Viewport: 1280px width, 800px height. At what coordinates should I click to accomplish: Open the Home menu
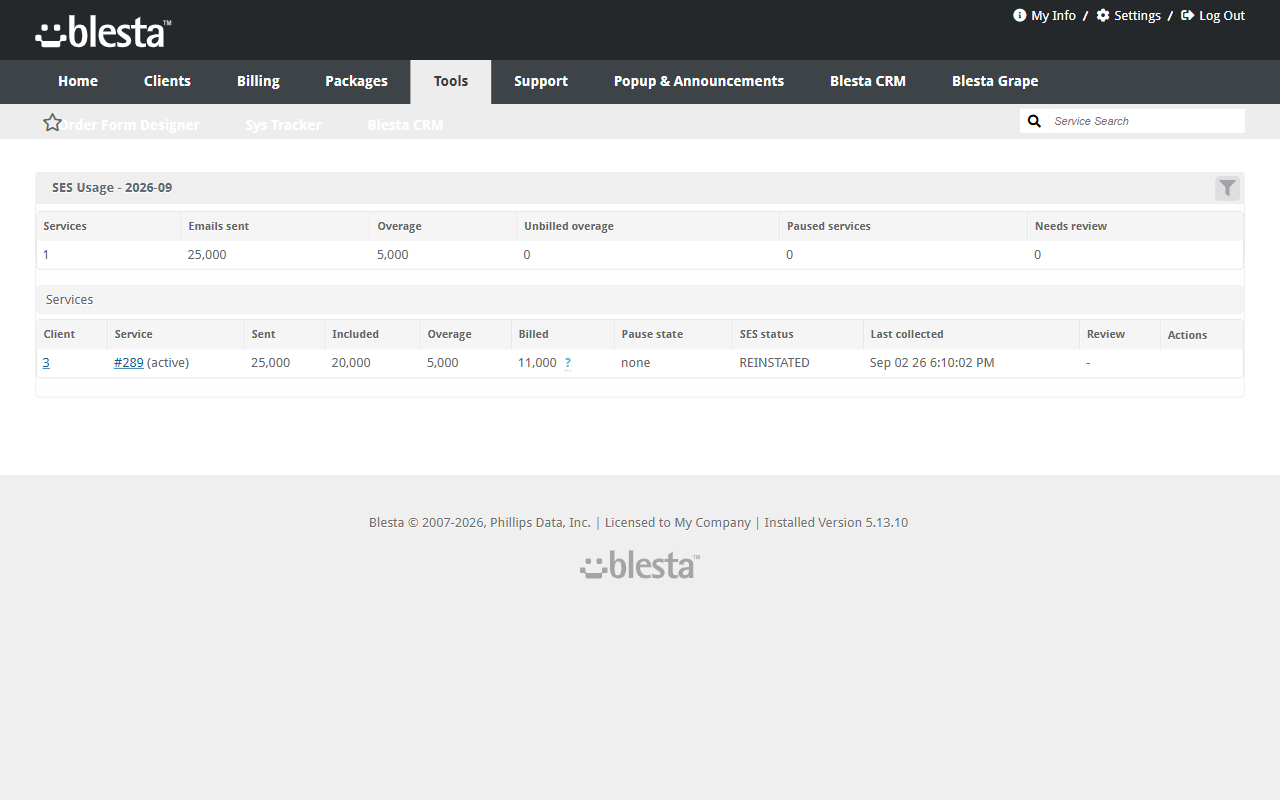pos(78,82)
